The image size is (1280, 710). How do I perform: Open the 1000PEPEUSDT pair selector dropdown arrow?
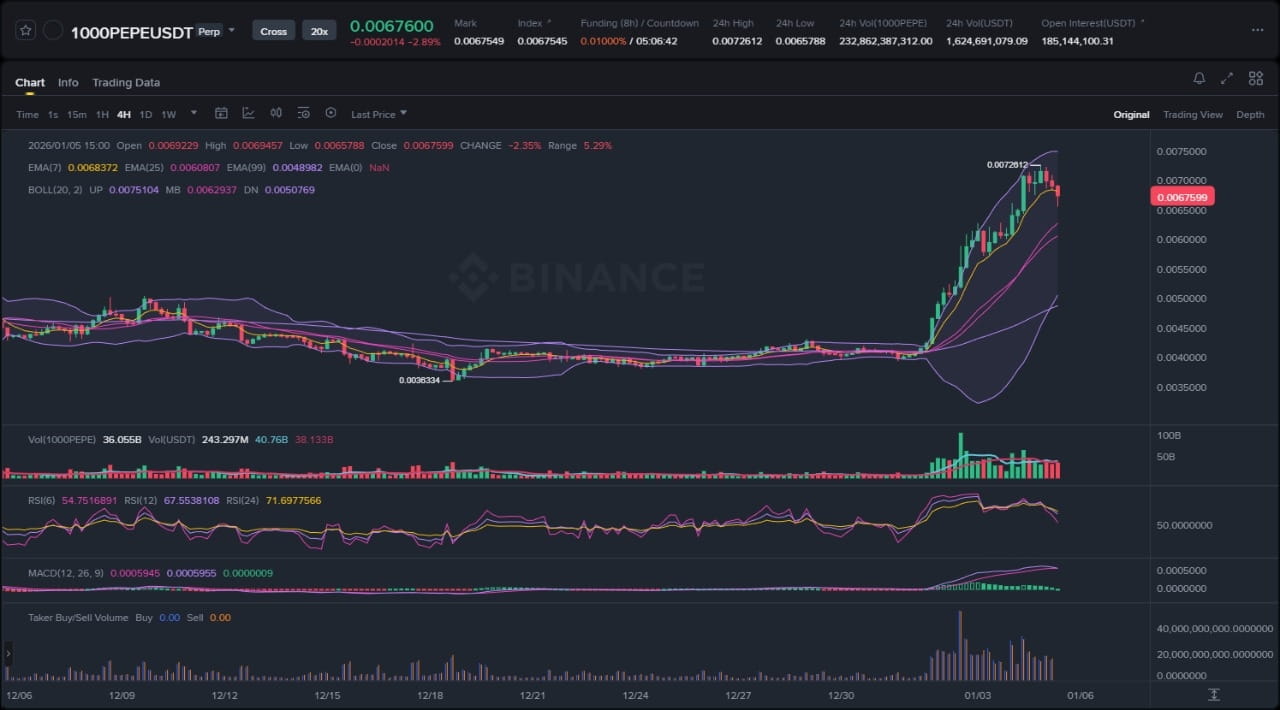(232, 30)
